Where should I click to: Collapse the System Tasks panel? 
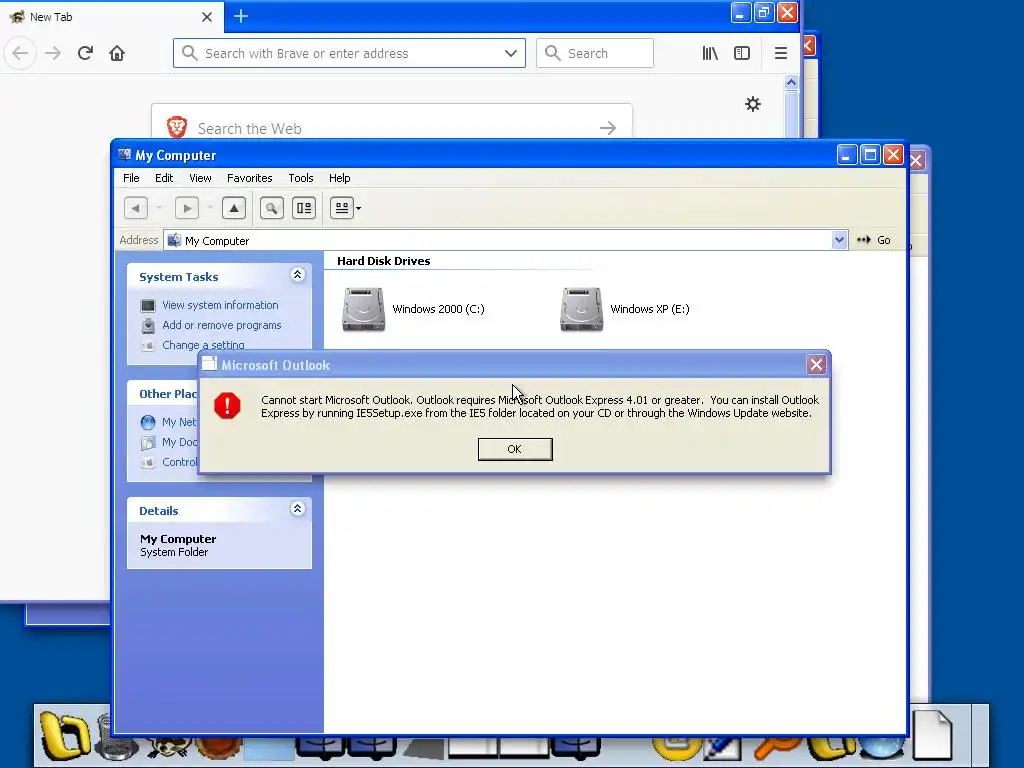tap(297, 275)
